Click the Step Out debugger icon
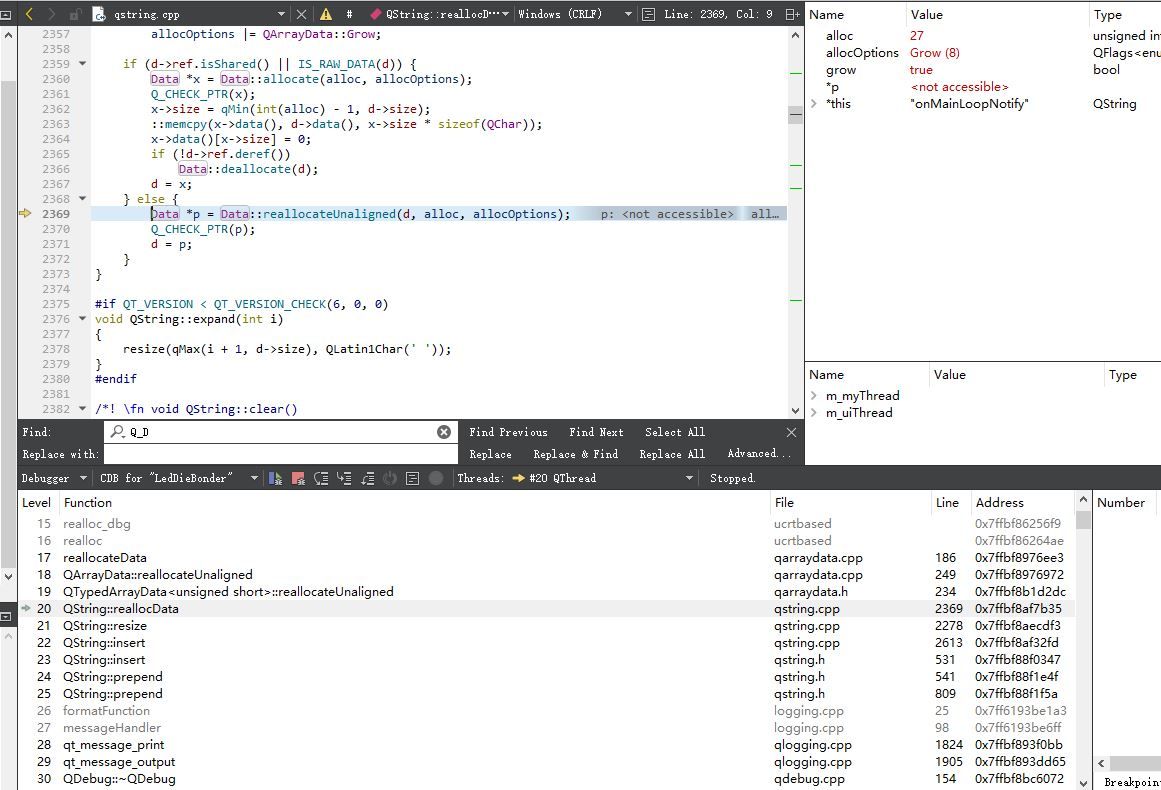 click(x=366, y=479)
